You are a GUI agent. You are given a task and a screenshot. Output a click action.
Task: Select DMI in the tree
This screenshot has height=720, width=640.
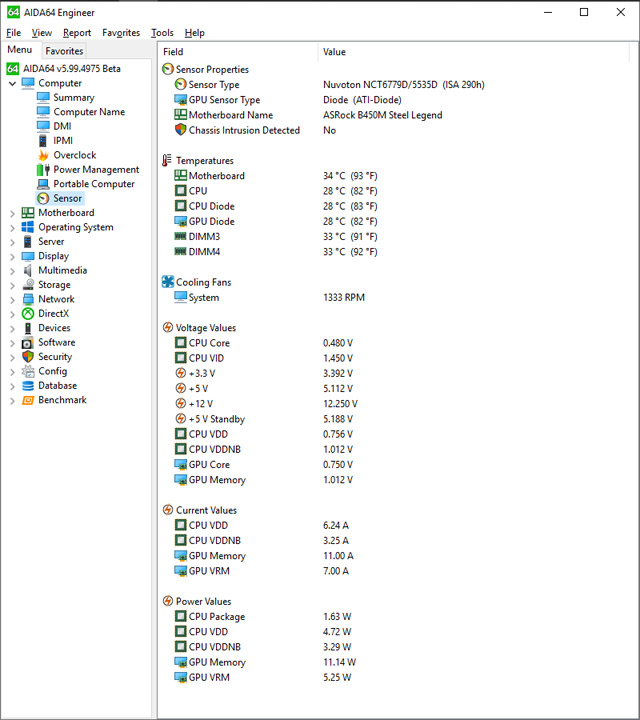click(x=62, y=126)
